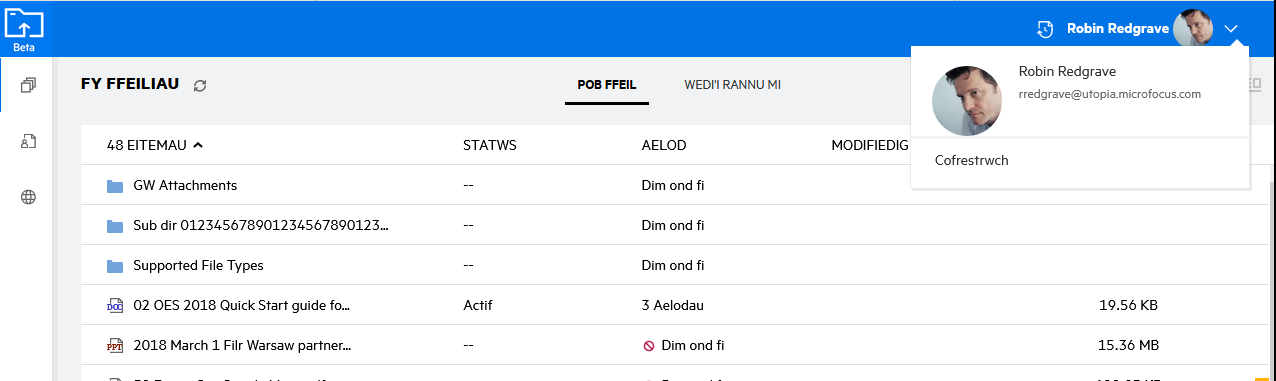Open the Supported File Types folder
The image size is (1276, 381).
(x=198, y=266)
